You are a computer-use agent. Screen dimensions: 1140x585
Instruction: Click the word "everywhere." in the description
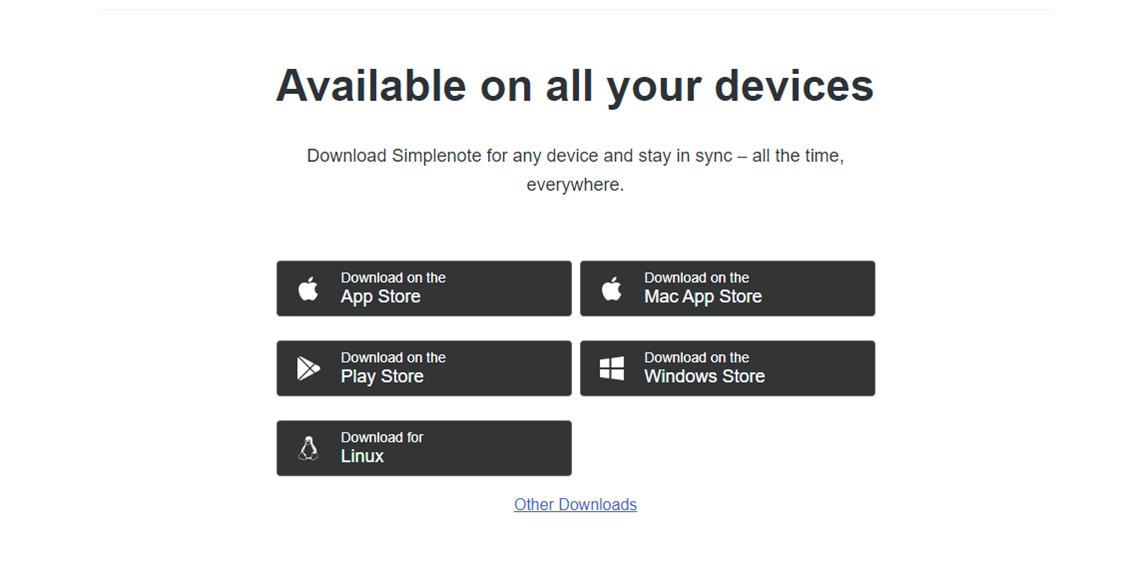tap(575, 185)
